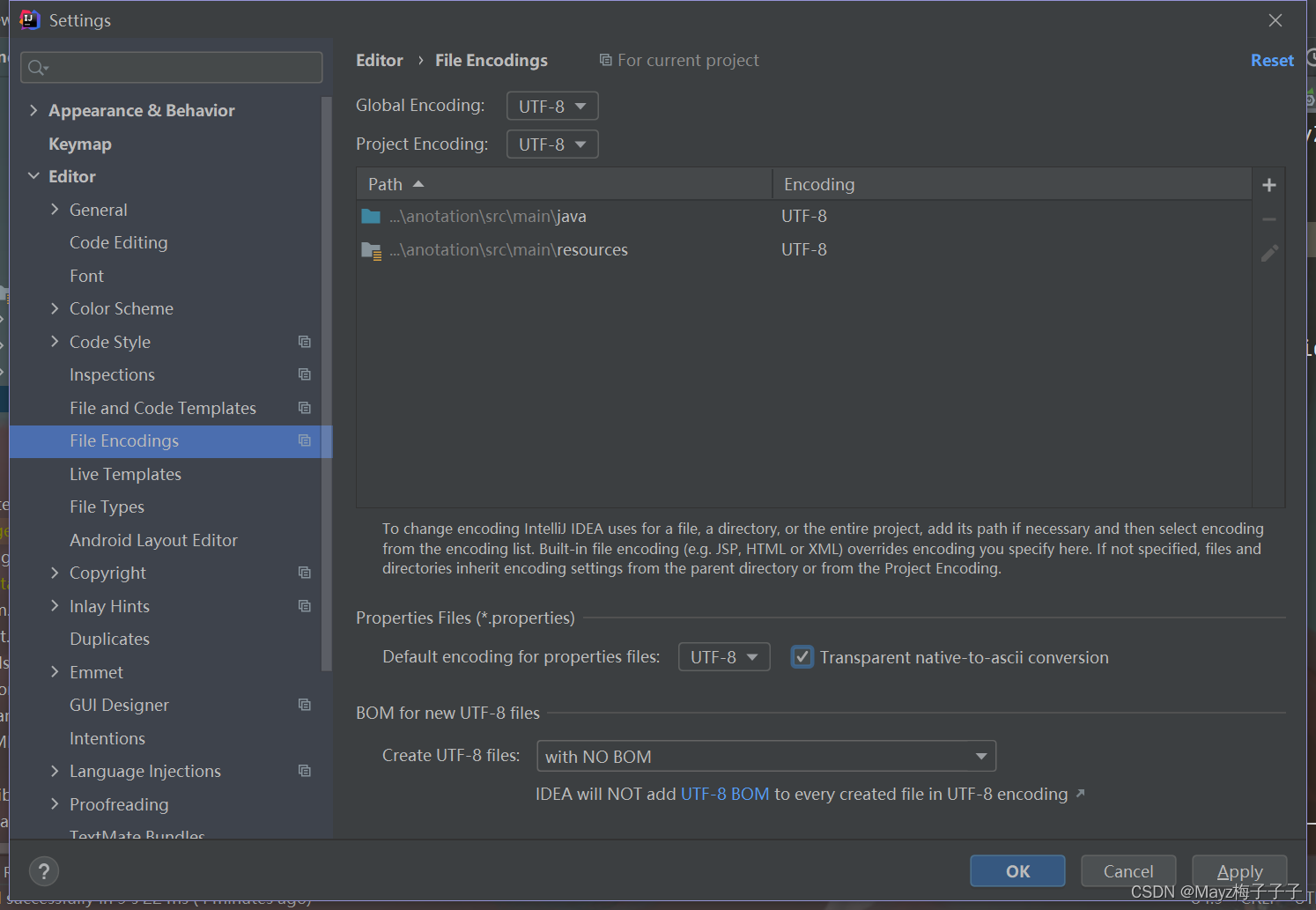
Task: Open Live Templates settings page
Action: coord(125,474)
